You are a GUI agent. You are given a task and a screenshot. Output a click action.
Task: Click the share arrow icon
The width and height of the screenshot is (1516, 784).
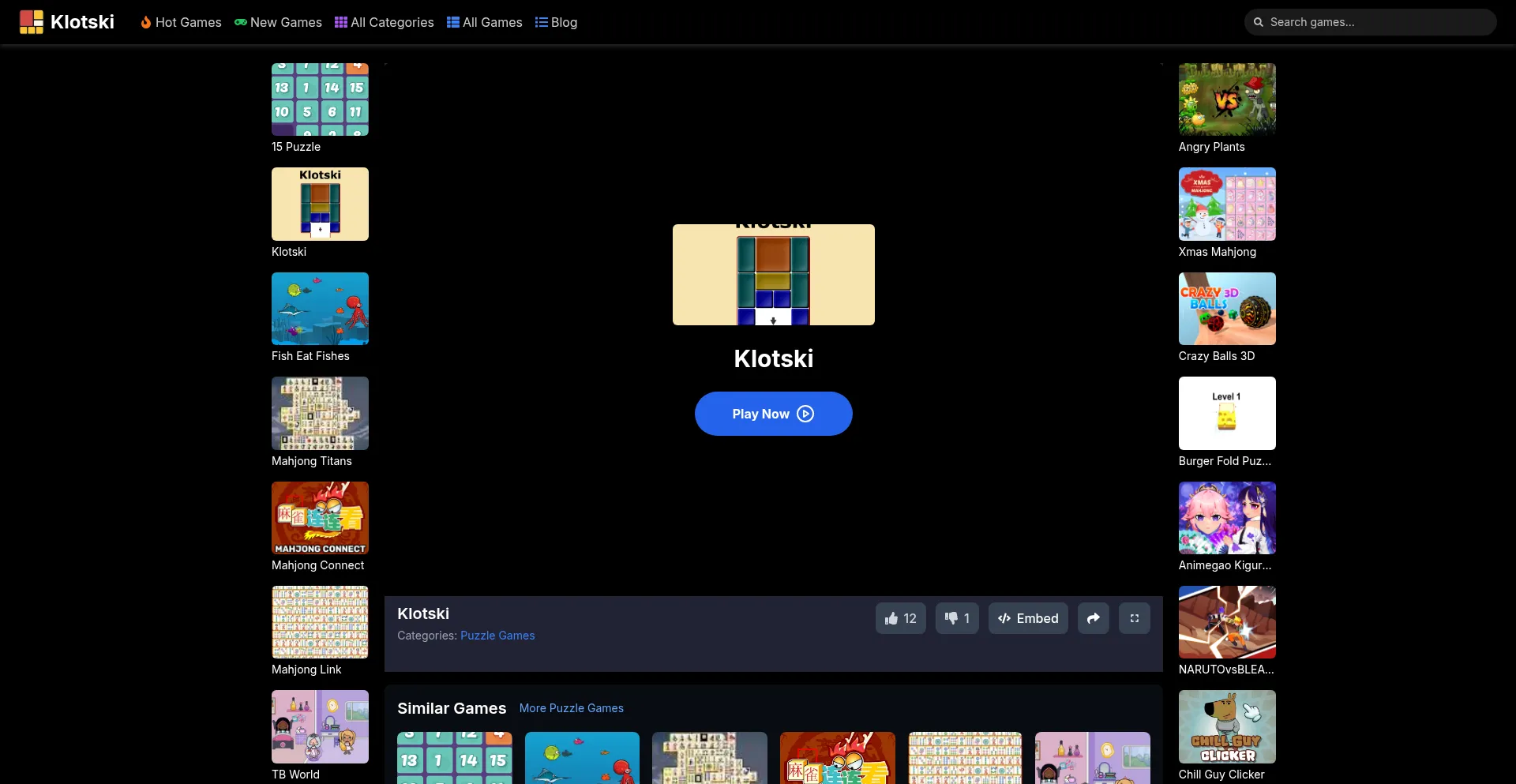1094,618
